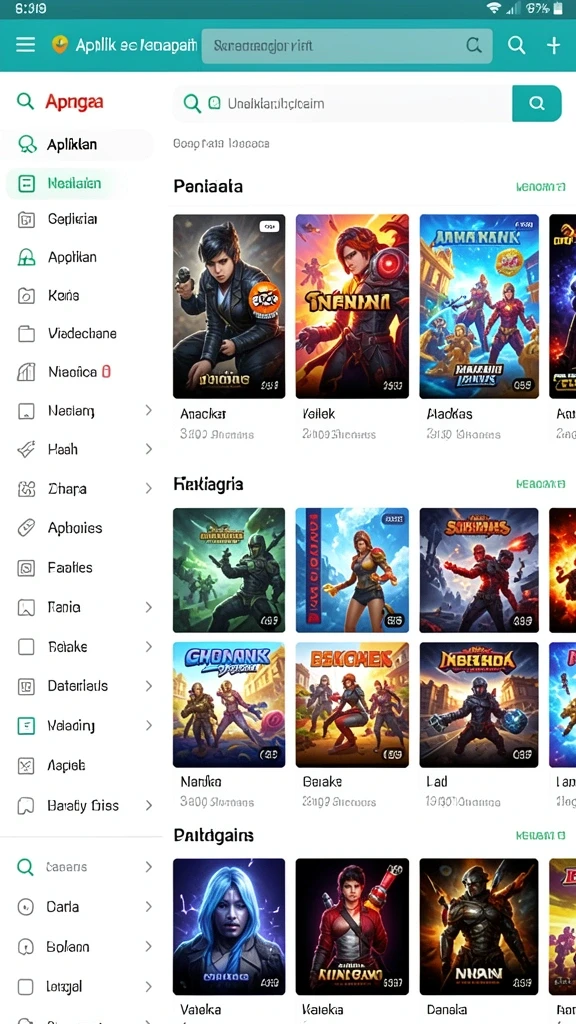Click the 'Anacker' title text
This screenshot has height=1024, width=576.
pyautogui.click(x=203, y=414)
